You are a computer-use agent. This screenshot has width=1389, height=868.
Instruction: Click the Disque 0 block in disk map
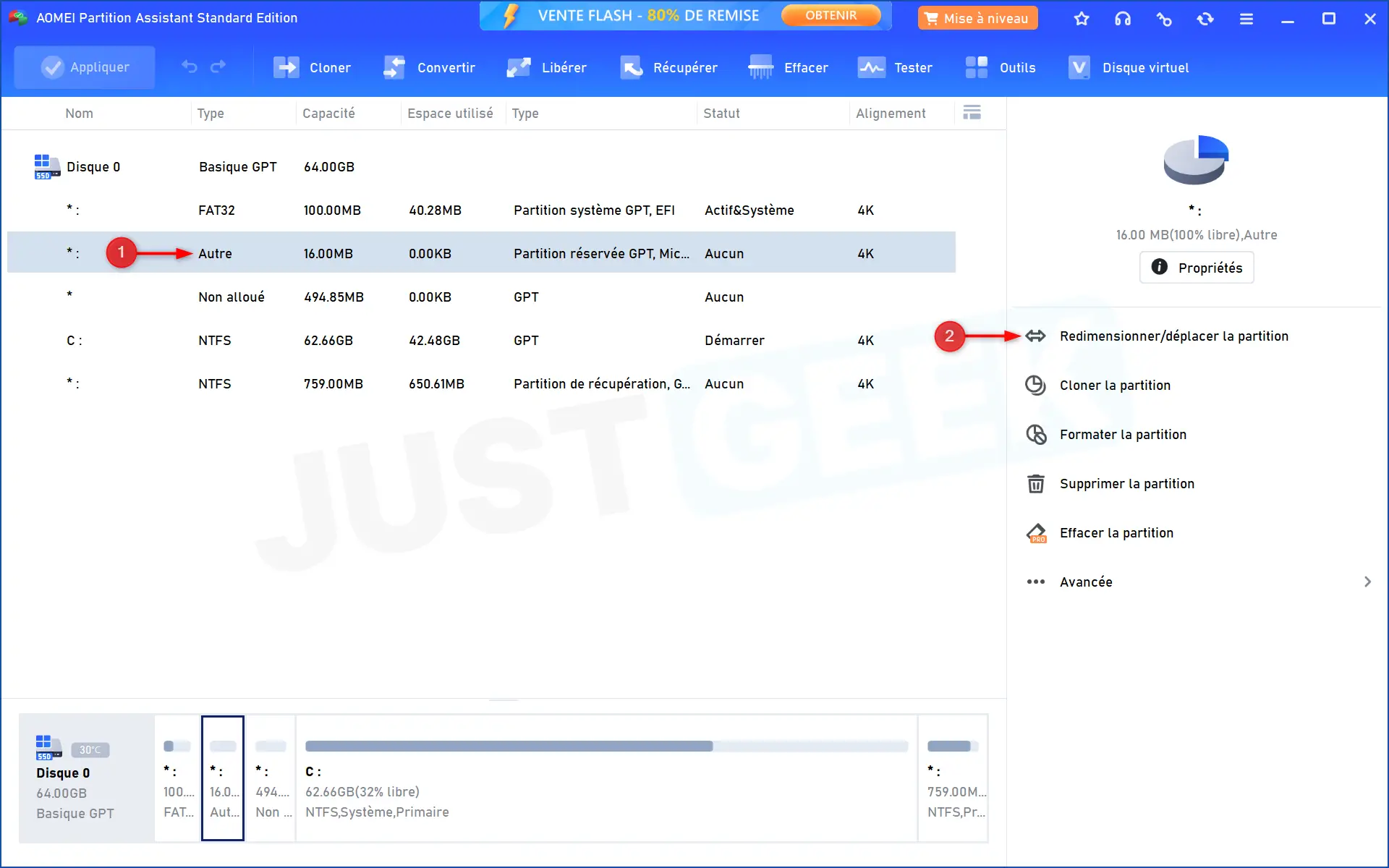(x=87, y=778)
